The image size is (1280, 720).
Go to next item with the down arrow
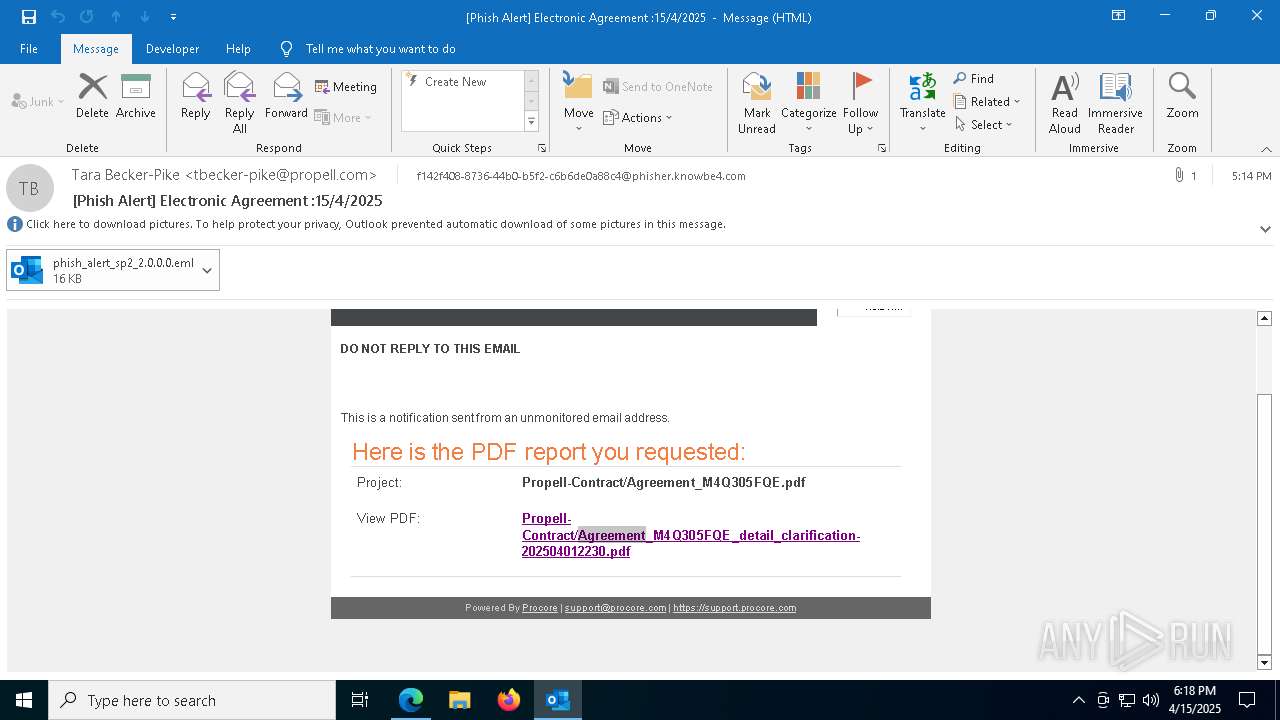coord(145,17)
